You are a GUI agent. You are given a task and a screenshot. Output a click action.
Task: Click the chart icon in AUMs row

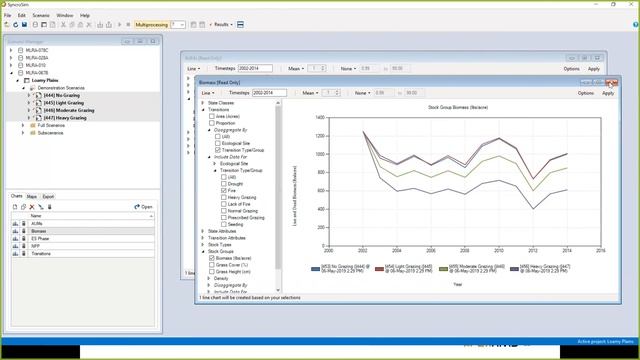point(16,224)
